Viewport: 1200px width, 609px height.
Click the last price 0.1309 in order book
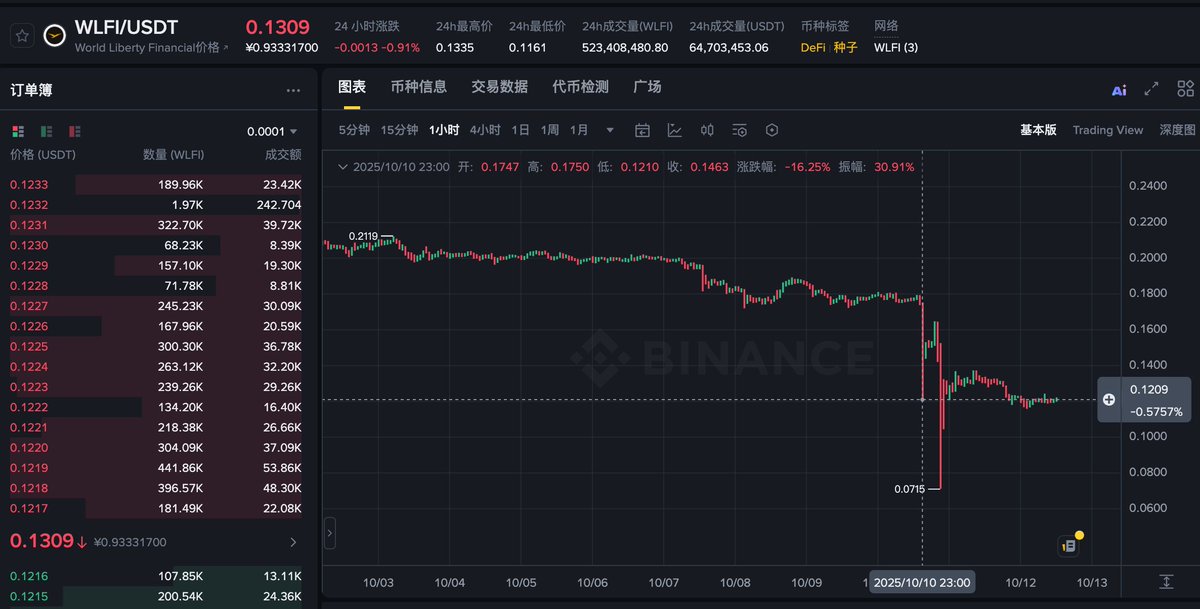tap(42, 541)
